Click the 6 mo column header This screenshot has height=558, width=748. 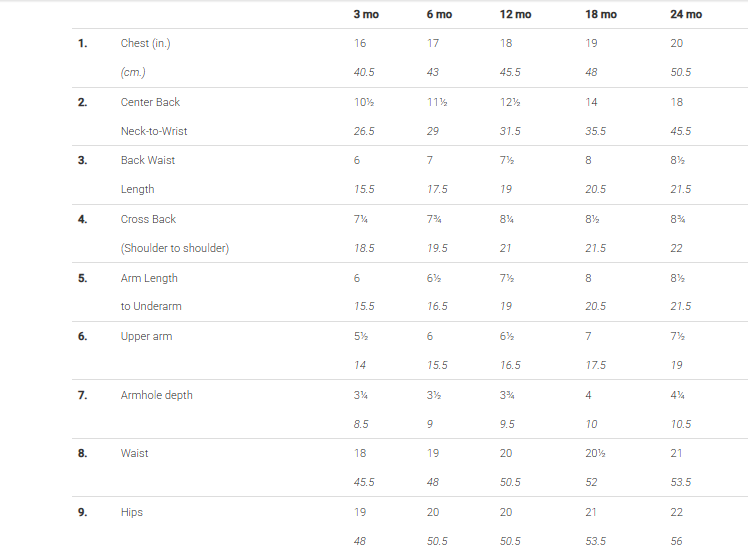[x=439, y=14]
